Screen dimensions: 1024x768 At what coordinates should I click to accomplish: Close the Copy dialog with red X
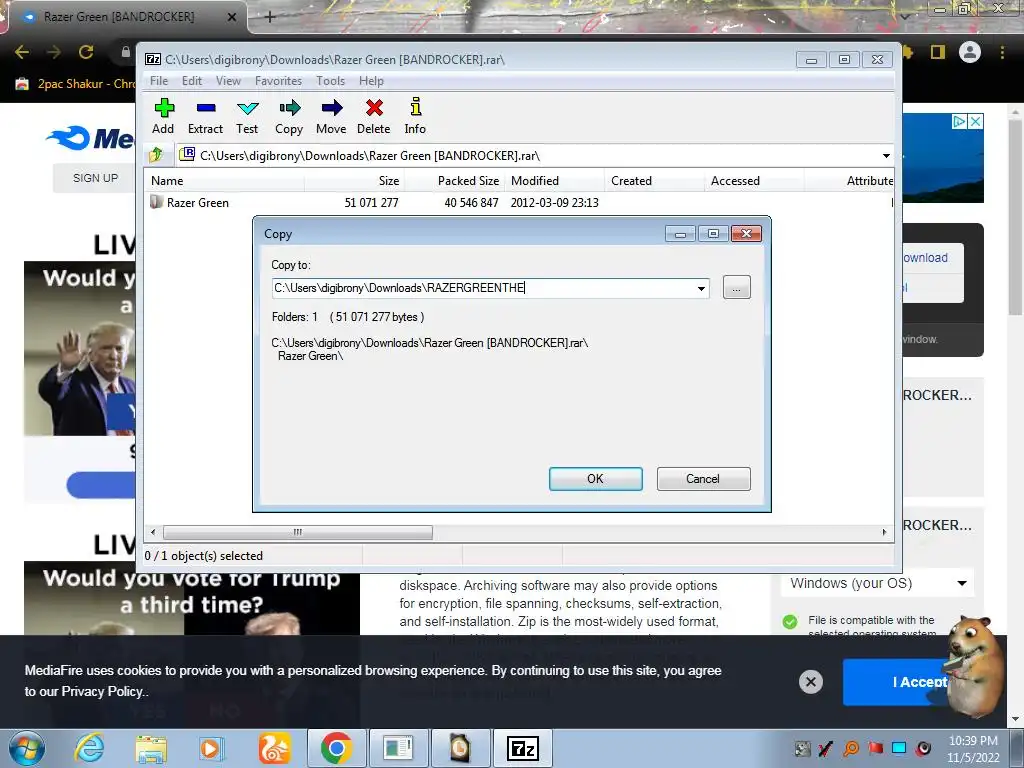[746, 234]
